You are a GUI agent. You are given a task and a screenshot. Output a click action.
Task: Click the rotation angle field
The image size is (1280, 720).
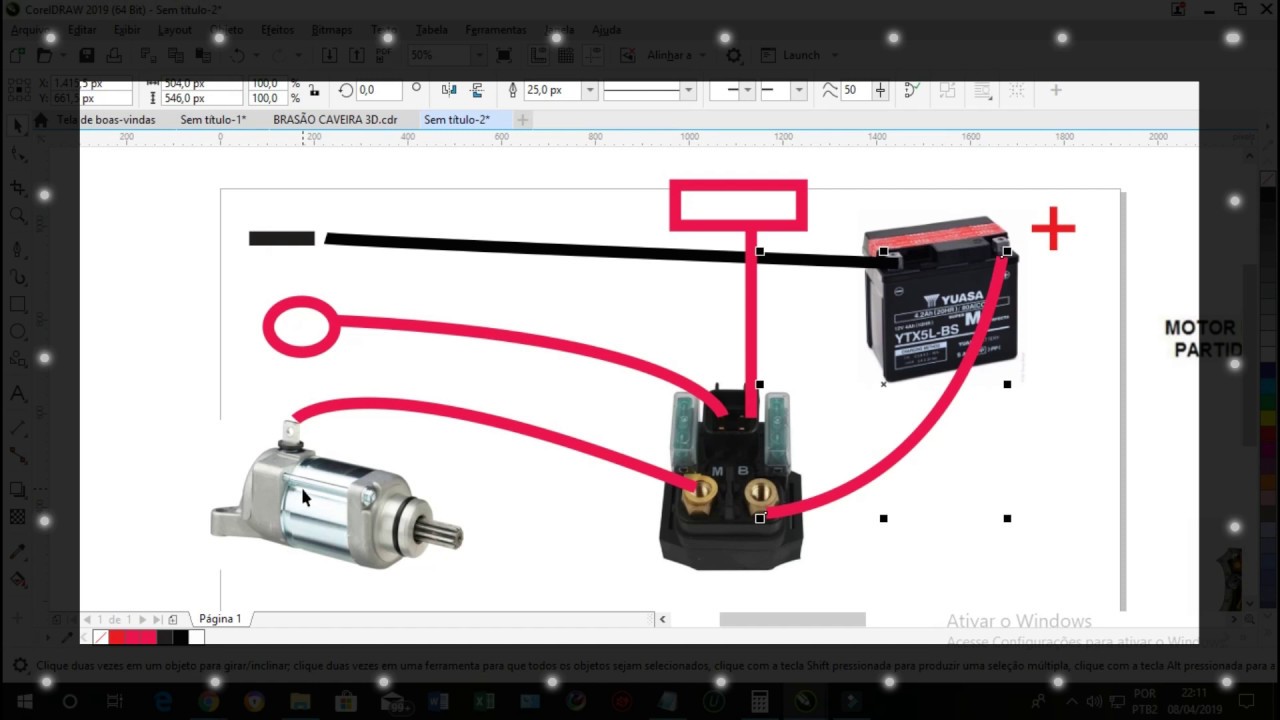pos(379,90)
